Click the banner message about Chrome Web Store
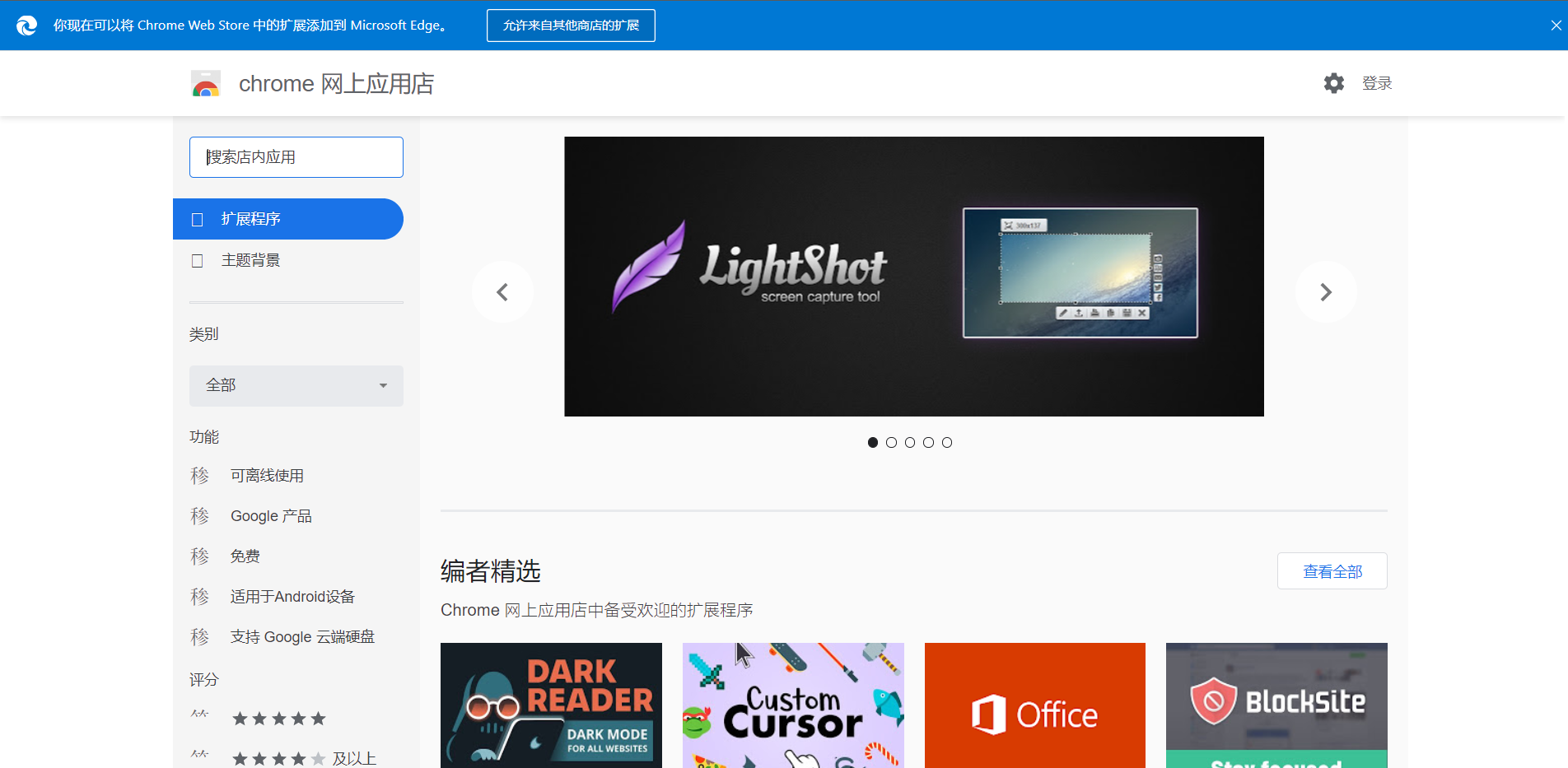 pos(252,26)
